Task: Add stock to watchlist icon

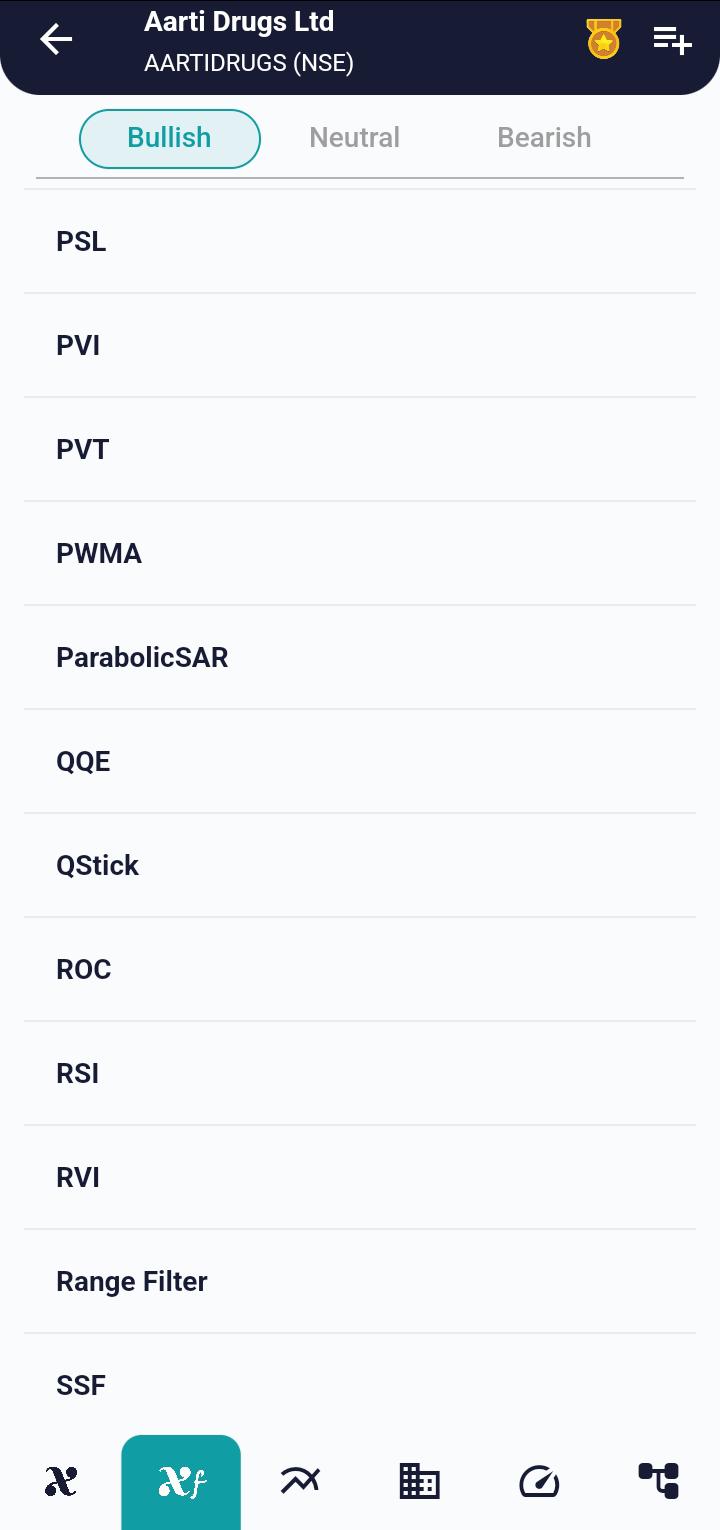Action: (672, 40)
